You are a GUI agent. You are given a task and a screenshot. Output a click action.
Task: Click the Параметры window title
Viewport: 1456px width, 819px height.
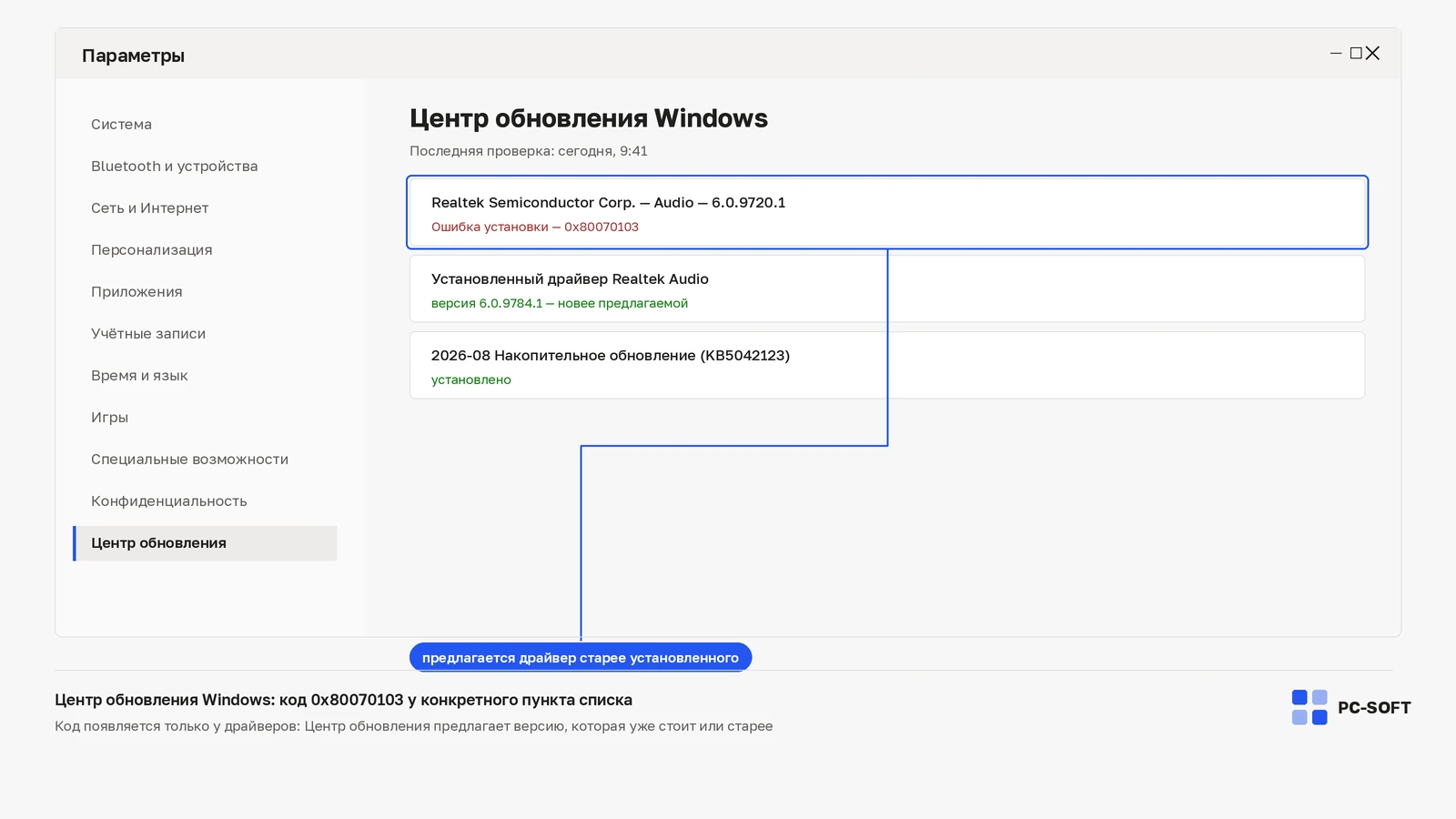[133, 56]
